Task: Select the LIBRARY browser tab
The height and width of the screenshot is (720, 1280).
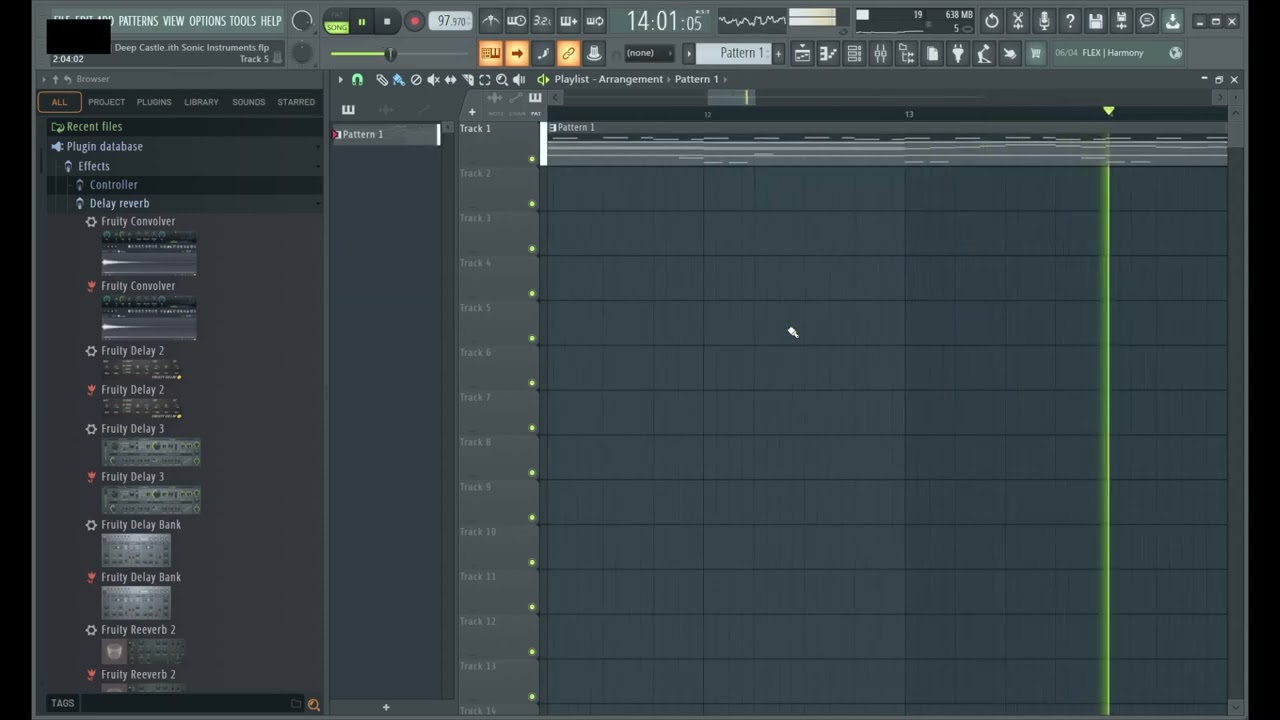Action: pyautogui.click(x=201, y=102)
